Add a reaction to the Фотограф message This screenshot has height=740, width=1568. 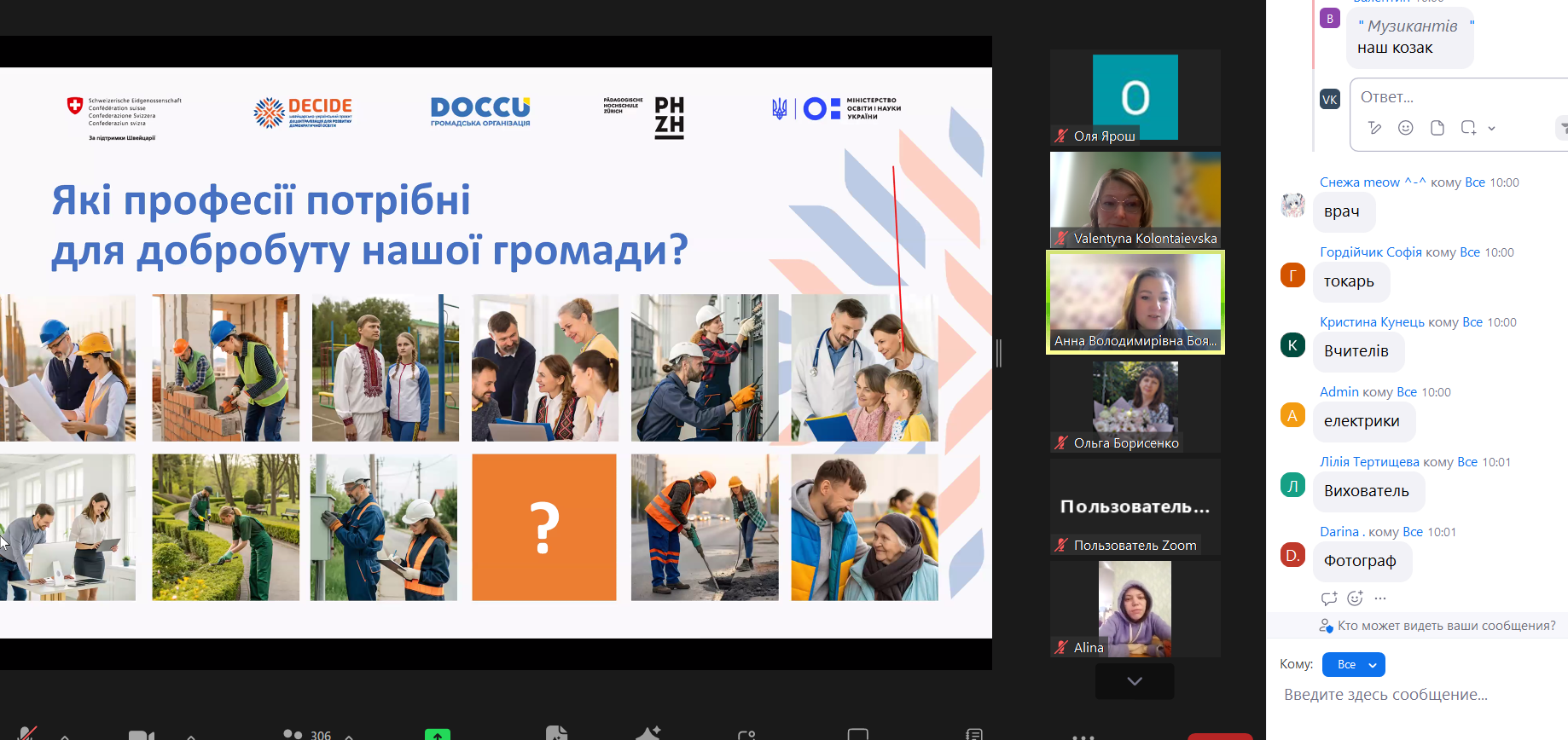[1355, 598]
